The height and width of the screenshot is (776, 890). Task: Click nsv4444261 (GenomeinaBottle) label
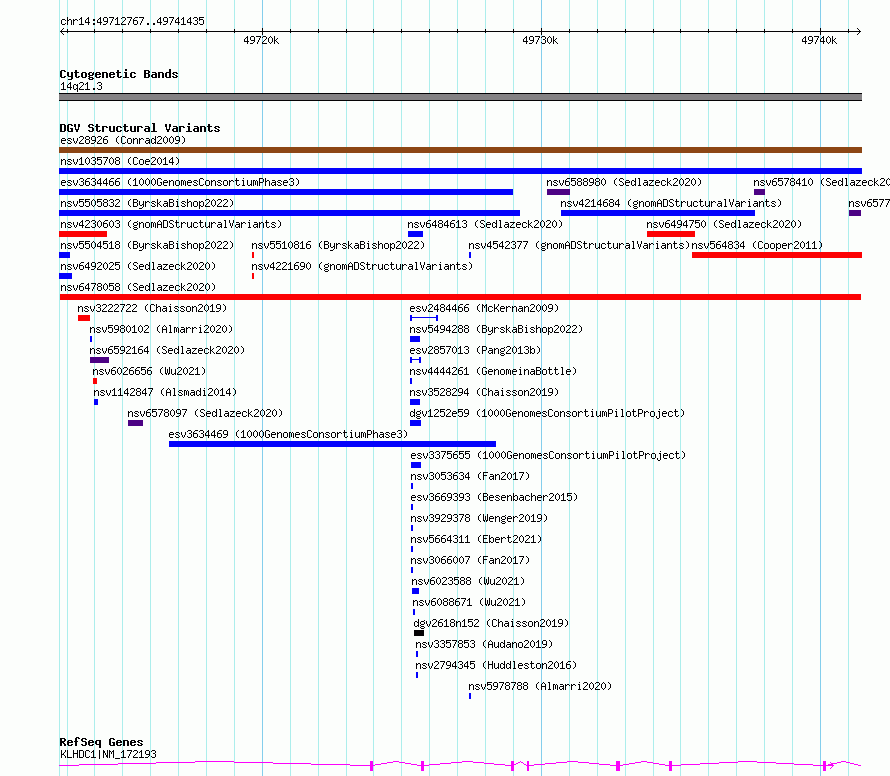click(493, 371)
